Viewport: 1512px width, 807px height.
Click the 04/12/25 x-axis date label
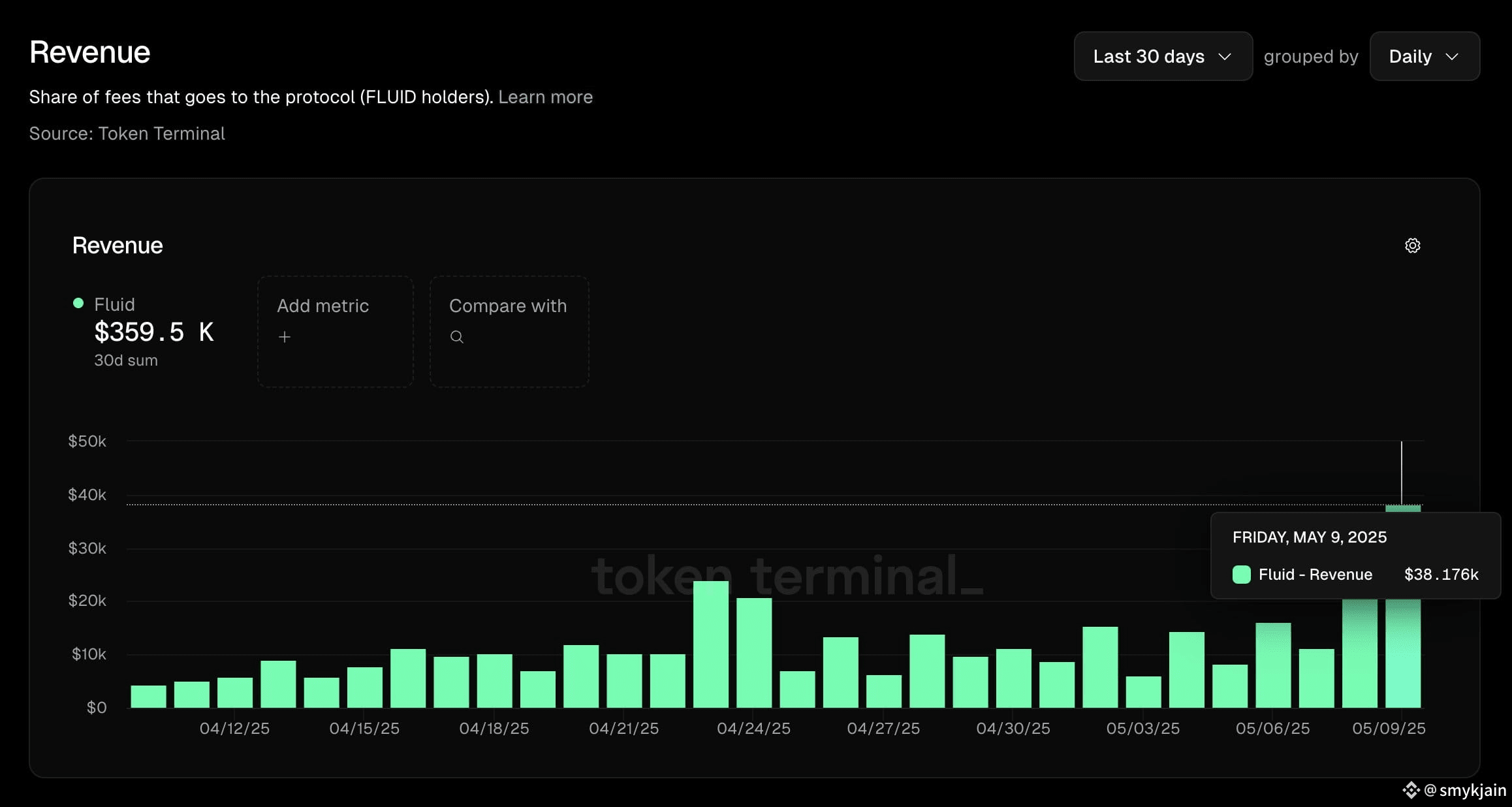234,729
